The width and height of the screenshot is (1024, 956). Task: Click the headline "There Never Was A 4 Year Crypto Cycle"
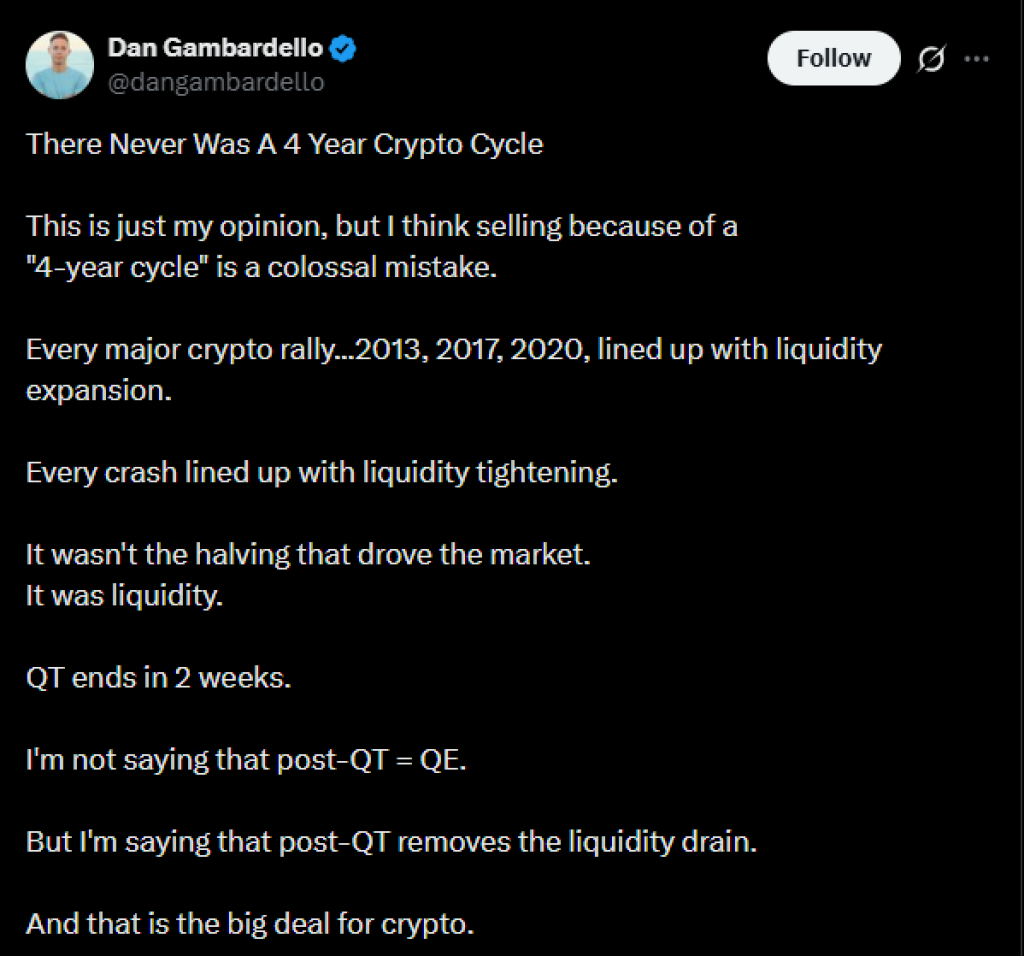(285, 144)
